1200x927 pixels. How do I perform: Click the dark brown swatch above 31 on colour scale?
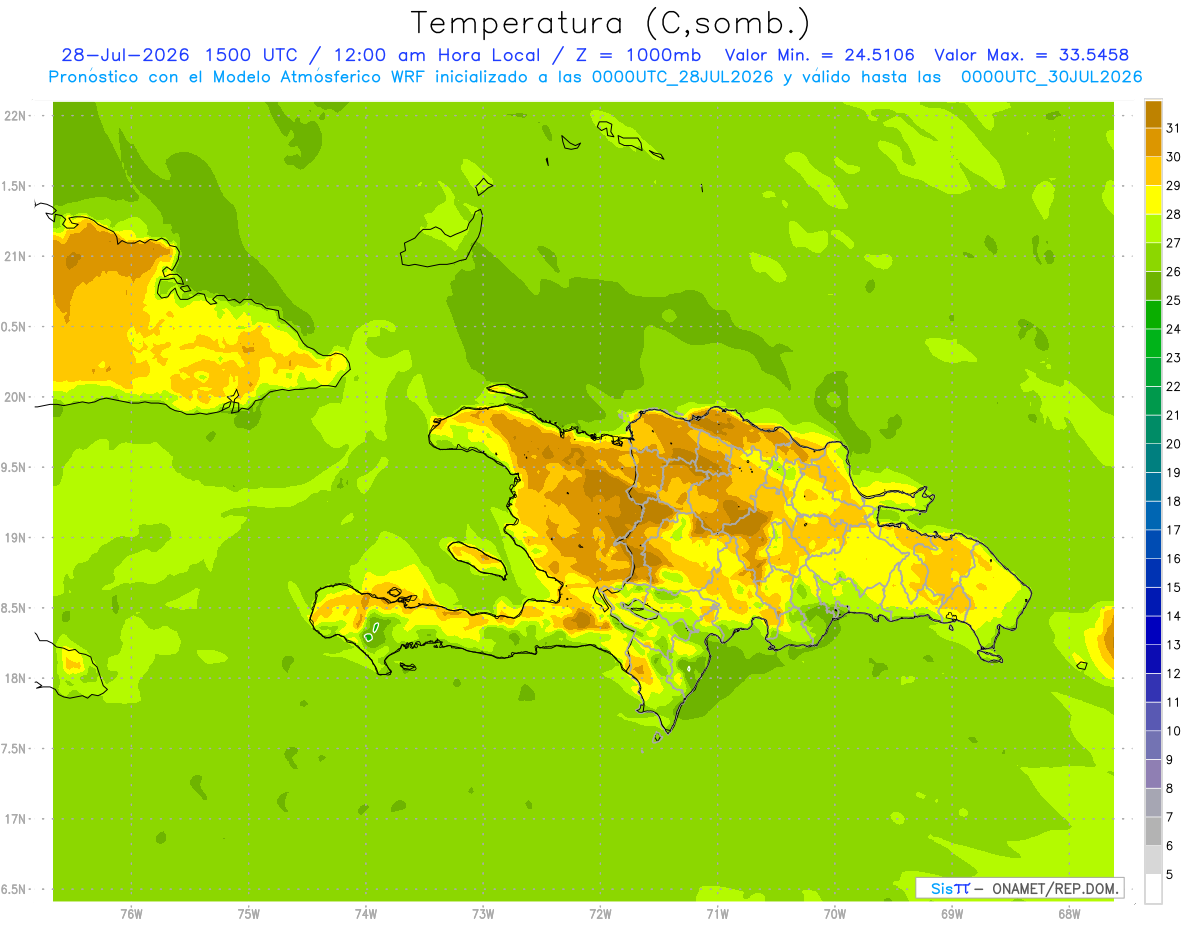pyautogui.click(x=1153, y=113)
